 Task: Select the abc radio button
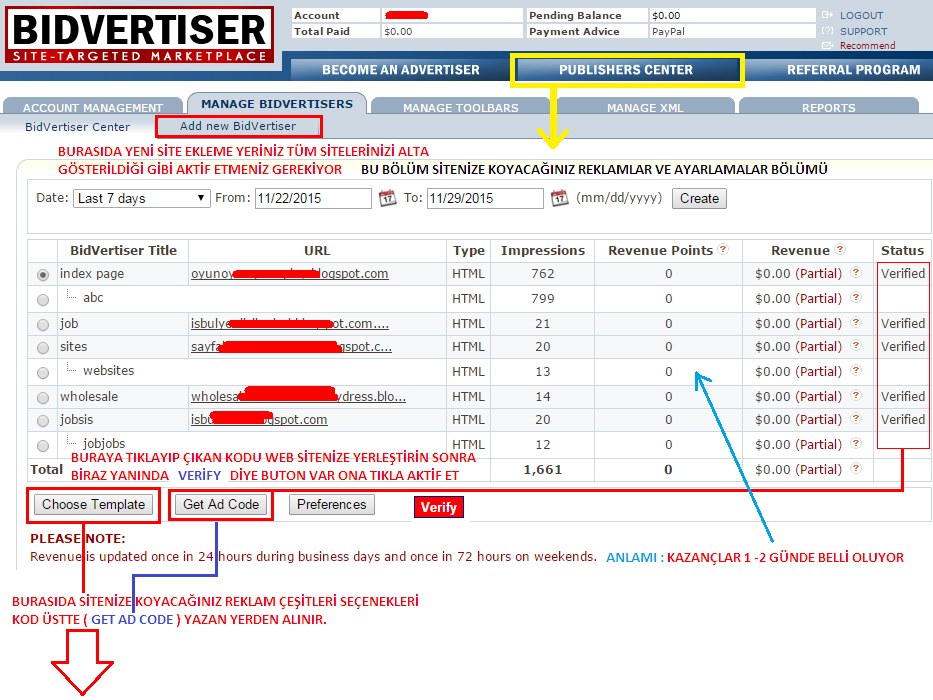pos(43,299)
